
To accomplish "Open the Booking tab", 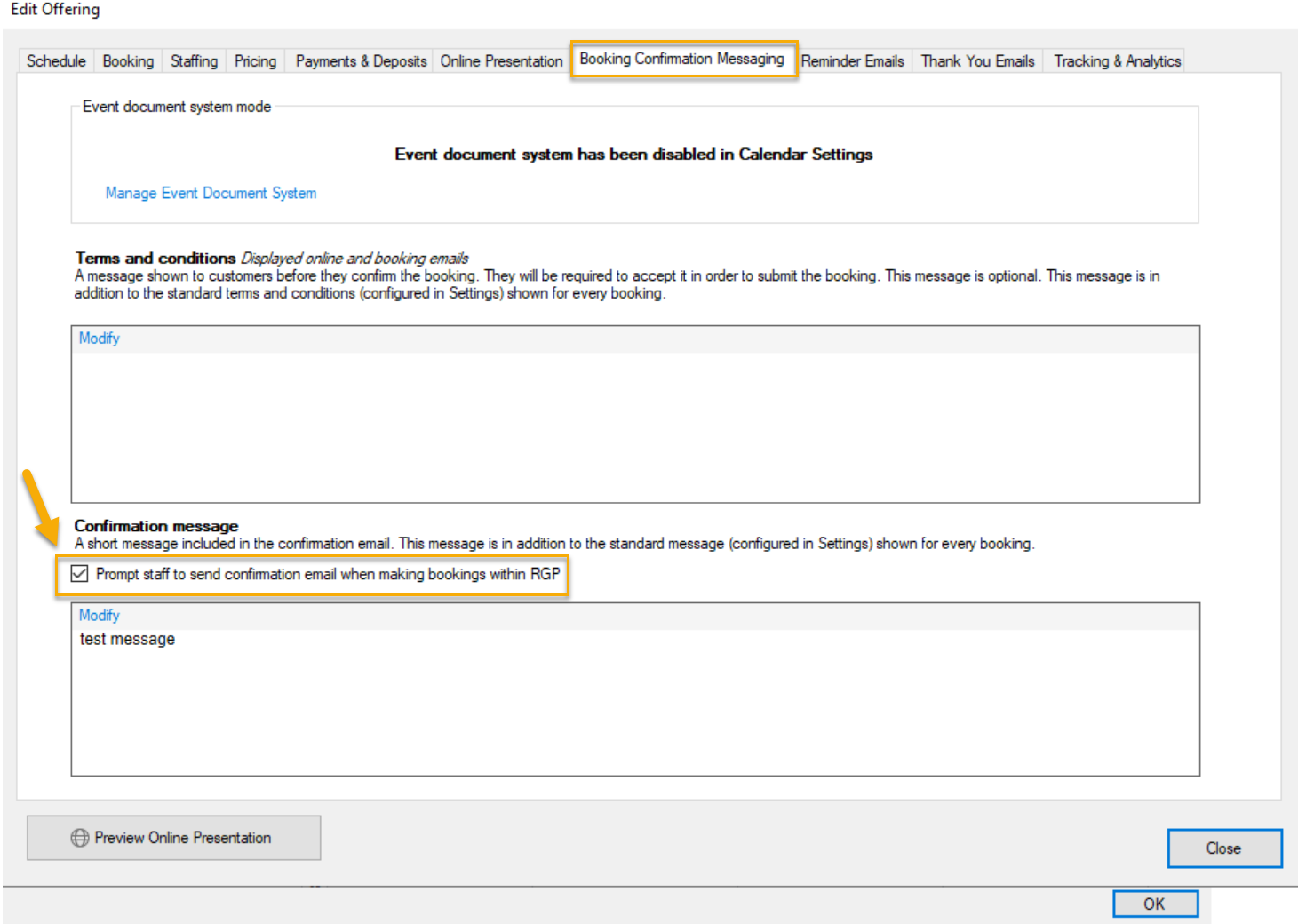I will pos(128,61).
